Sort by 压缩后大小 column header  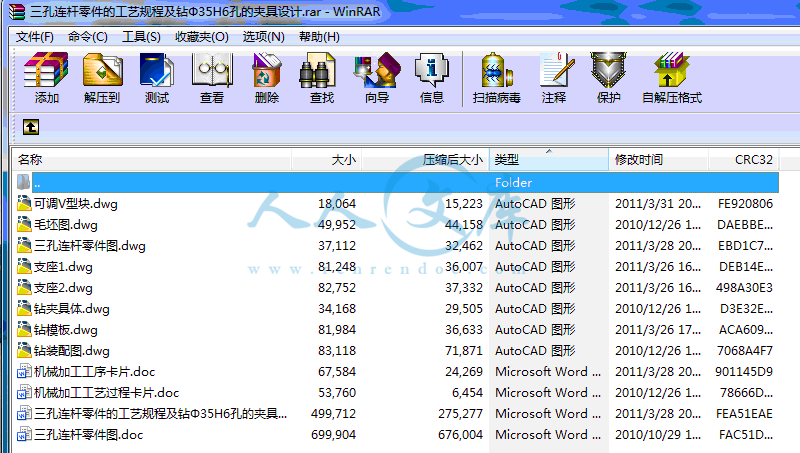(x=426, y=160)
